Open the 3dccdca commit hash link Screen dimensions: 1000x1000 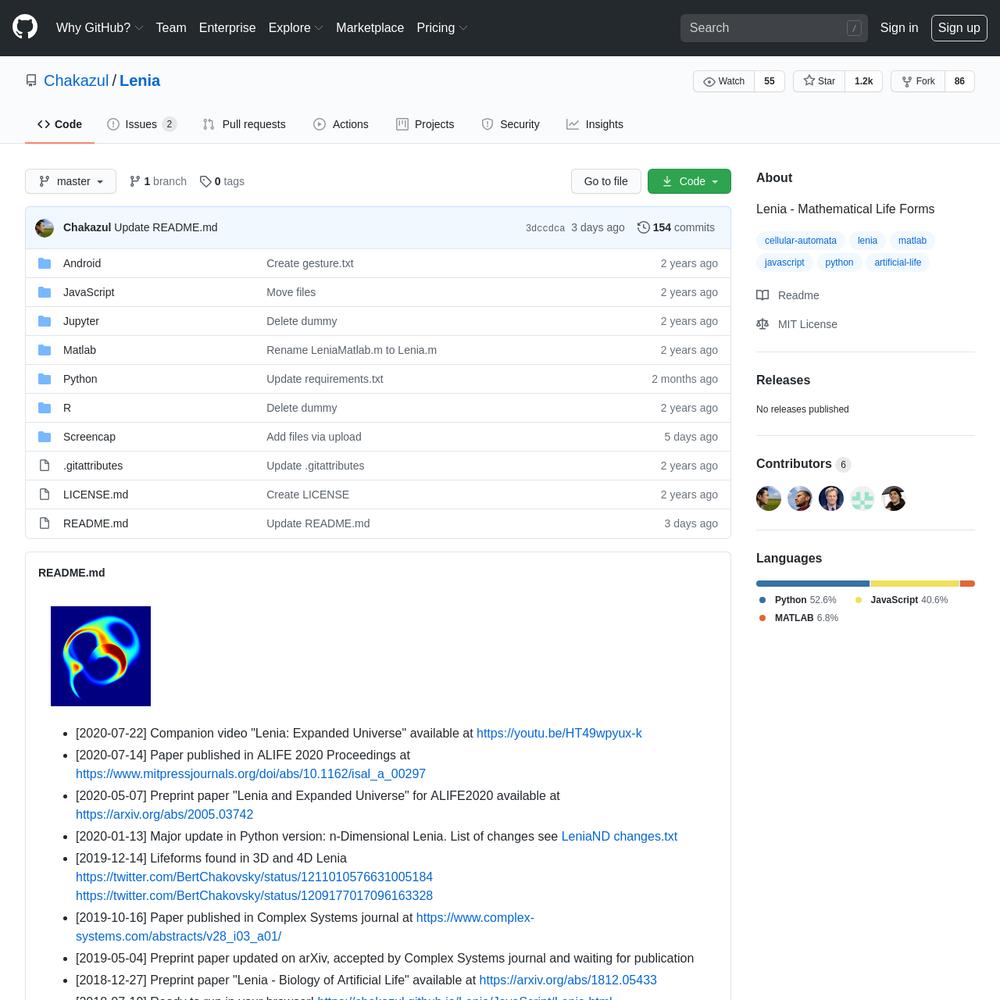[545, 228]
